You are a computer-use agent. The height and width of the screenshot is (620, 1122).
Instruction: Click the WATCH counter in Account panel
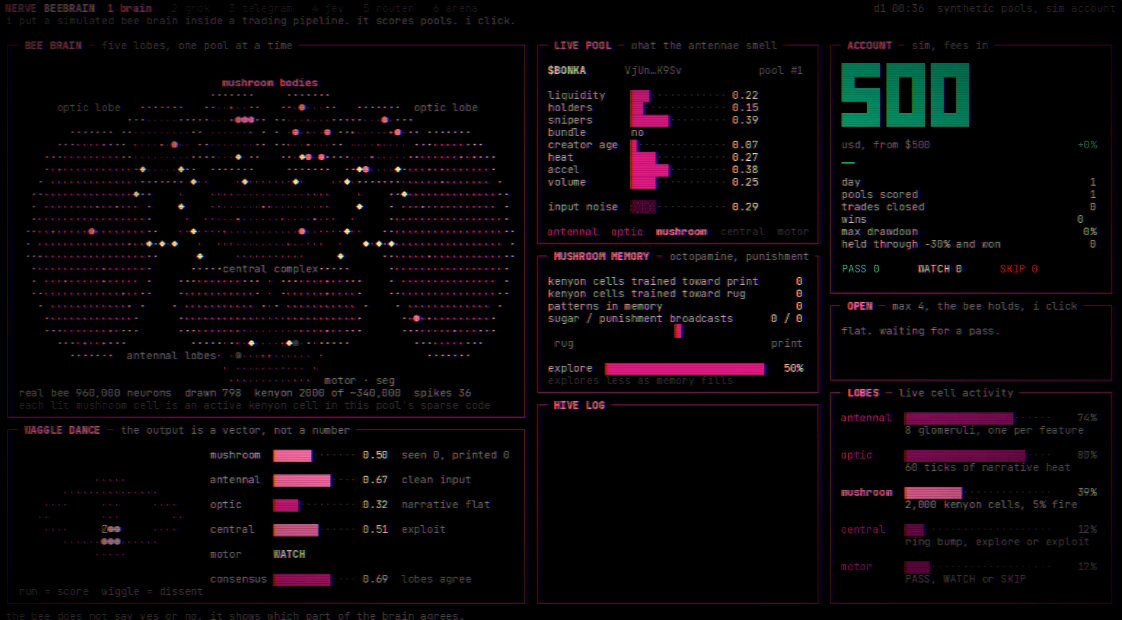[940, 269]
